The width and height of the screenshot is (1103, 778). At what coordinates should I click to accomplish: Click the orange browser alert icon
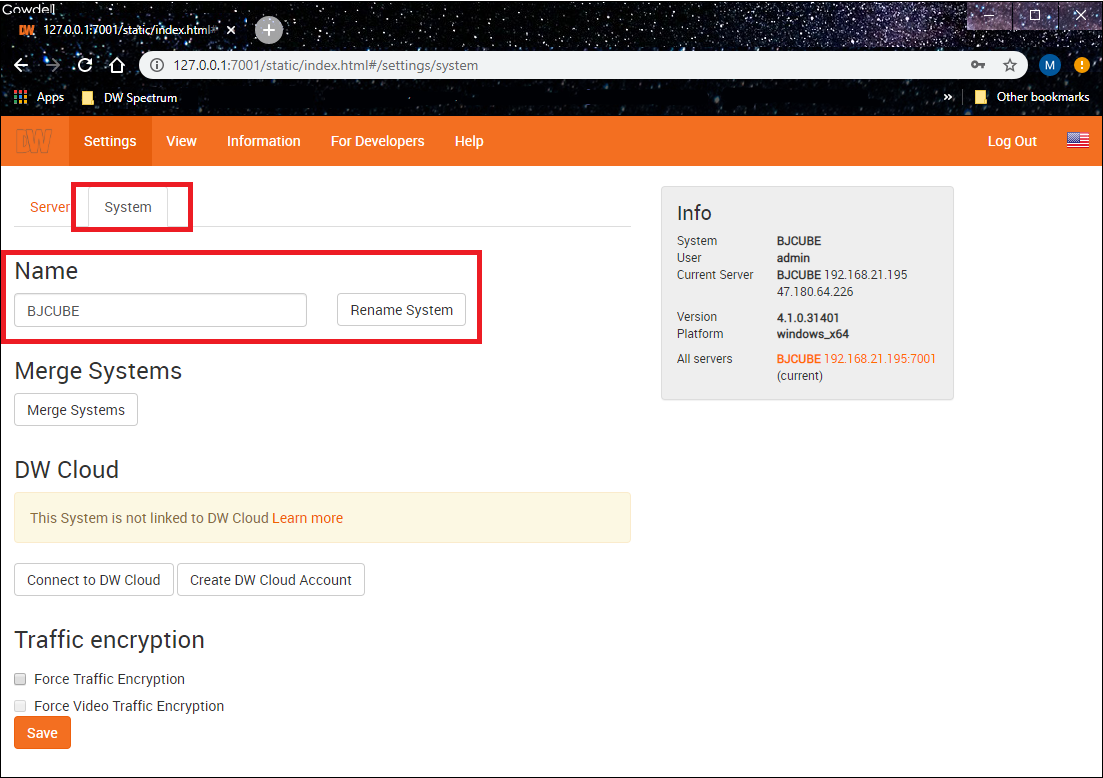pos(1082,65)
